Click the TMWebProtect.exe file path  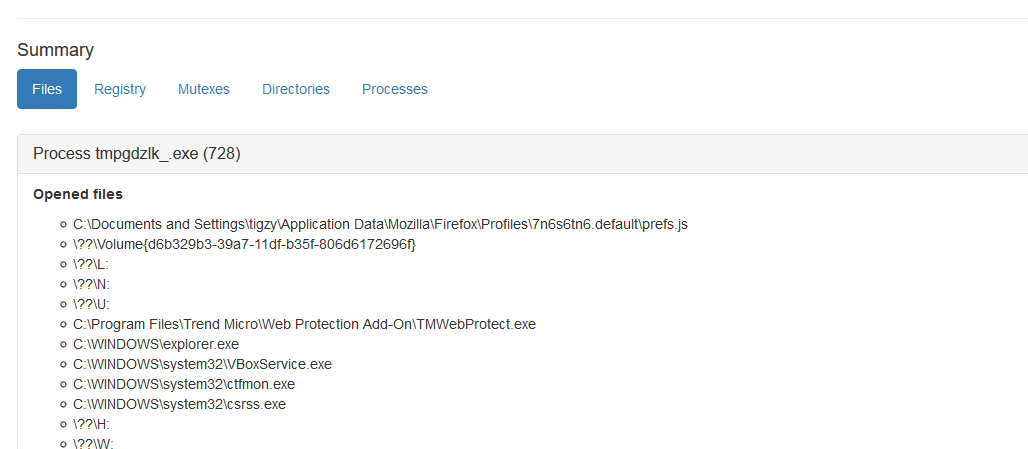(304, 324)
